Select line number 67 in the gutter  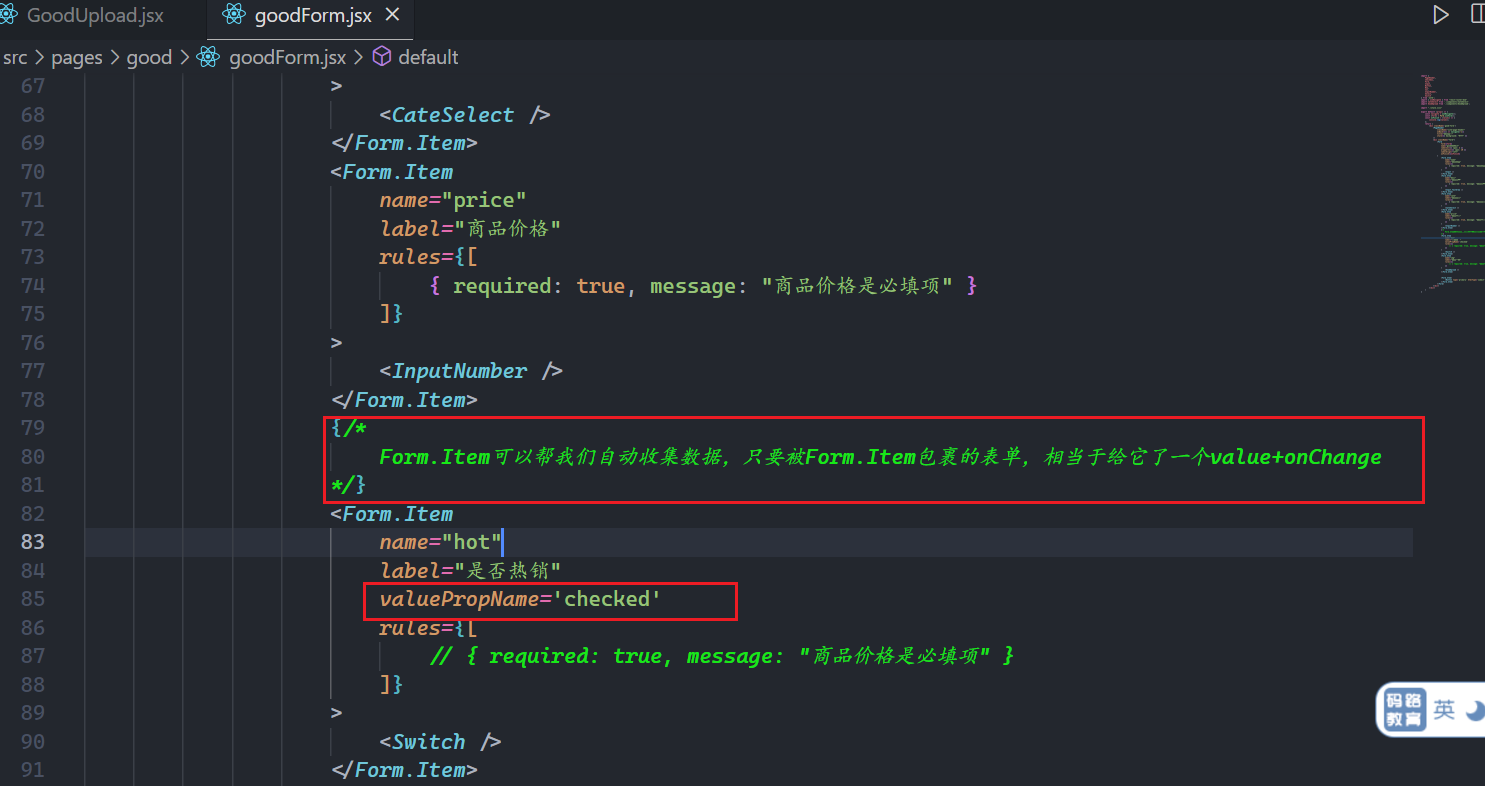(33, 86)
